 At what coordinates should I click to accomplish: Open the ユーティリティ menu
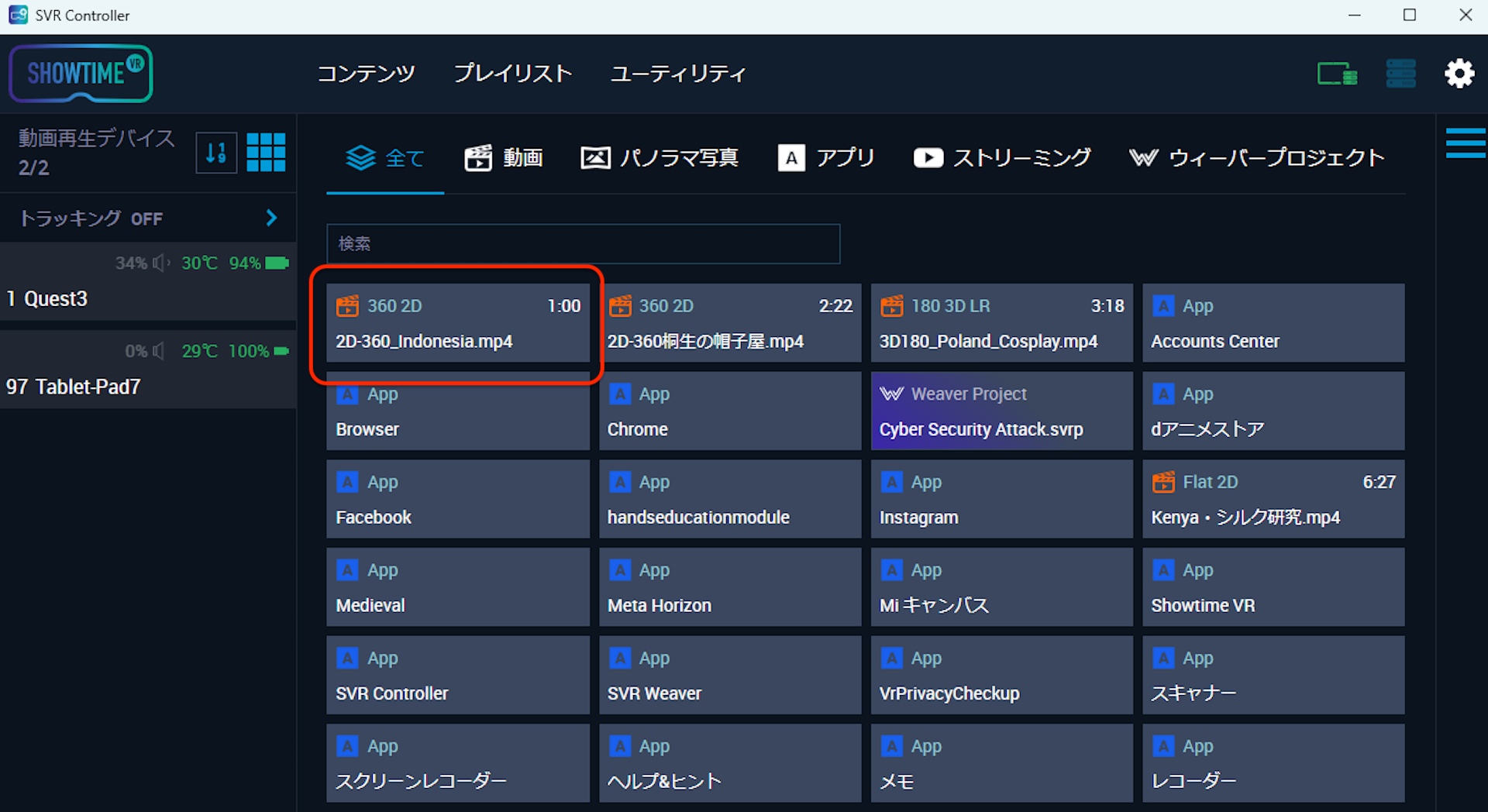pyautogui.click(x=678, y=74)
